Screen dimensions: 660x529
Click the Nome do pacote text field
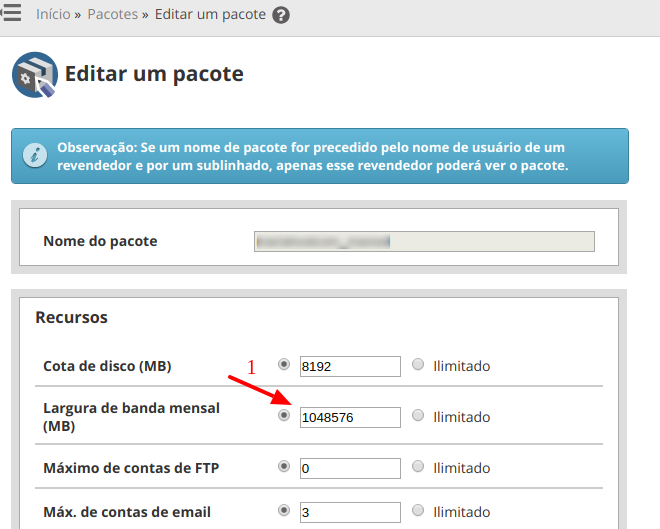pos(424,241)
